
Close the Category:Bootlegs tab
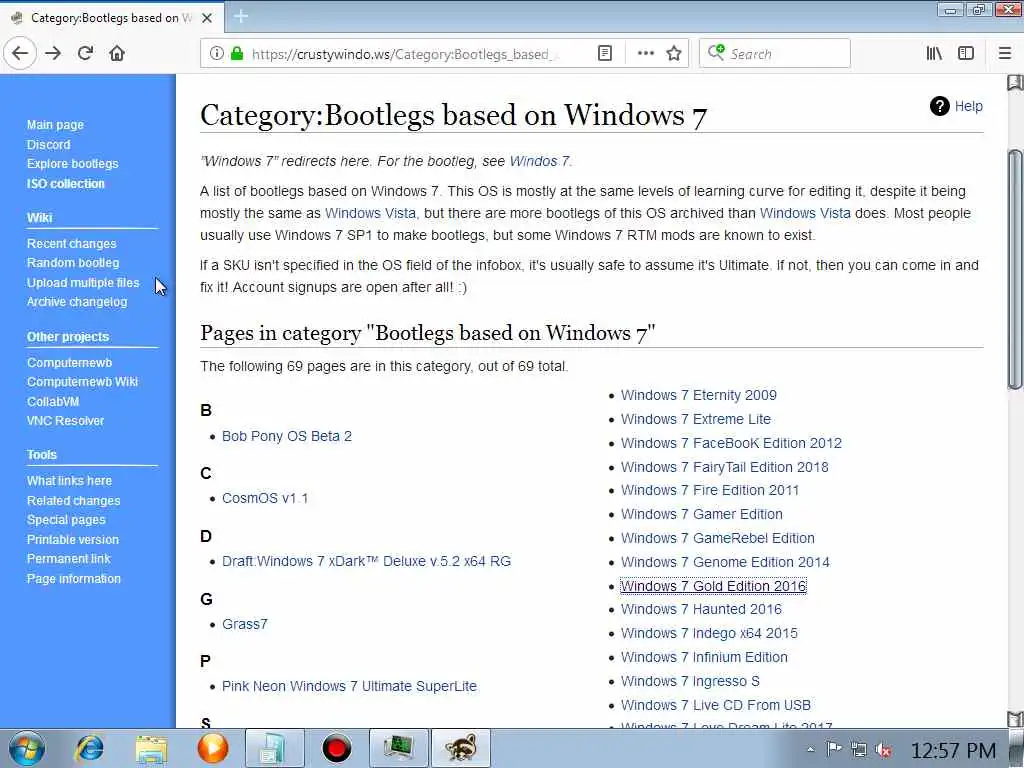click(207, 18)
